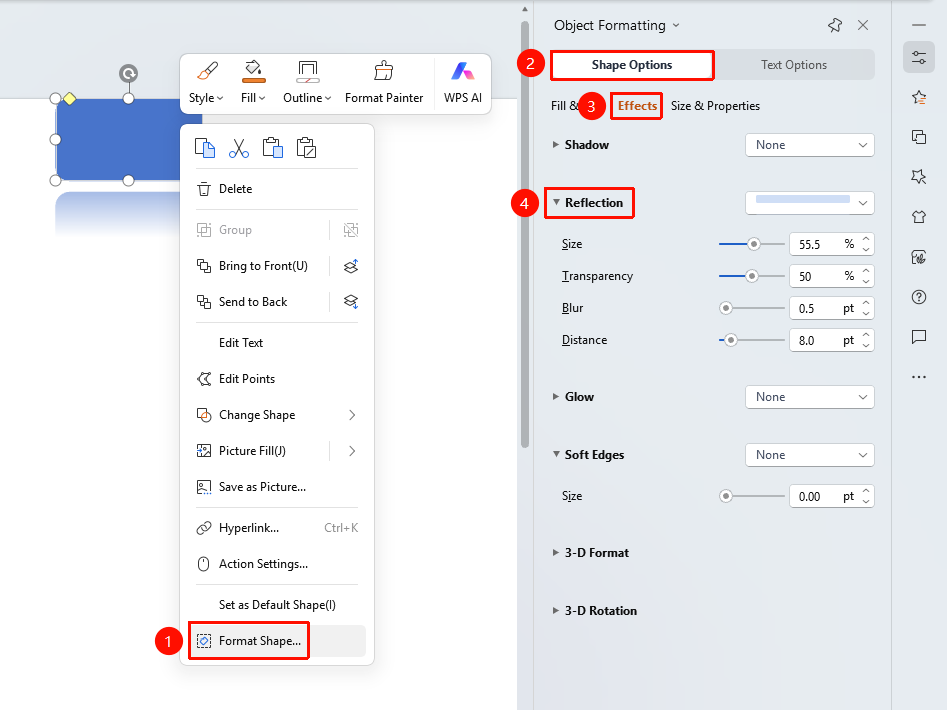Click the three-dots More sidebar icon
Screen dimensions: 947x710
coord(919,377)
